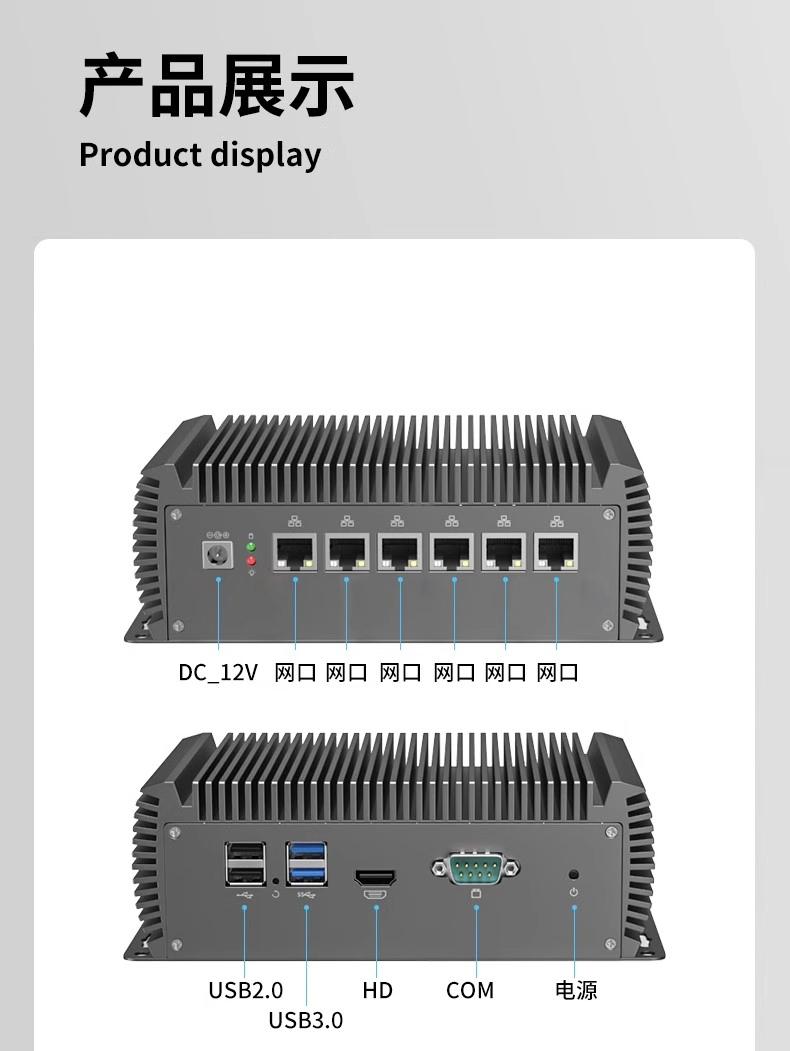Click the blue USB 3.0 port stack

tap(306, 864)
